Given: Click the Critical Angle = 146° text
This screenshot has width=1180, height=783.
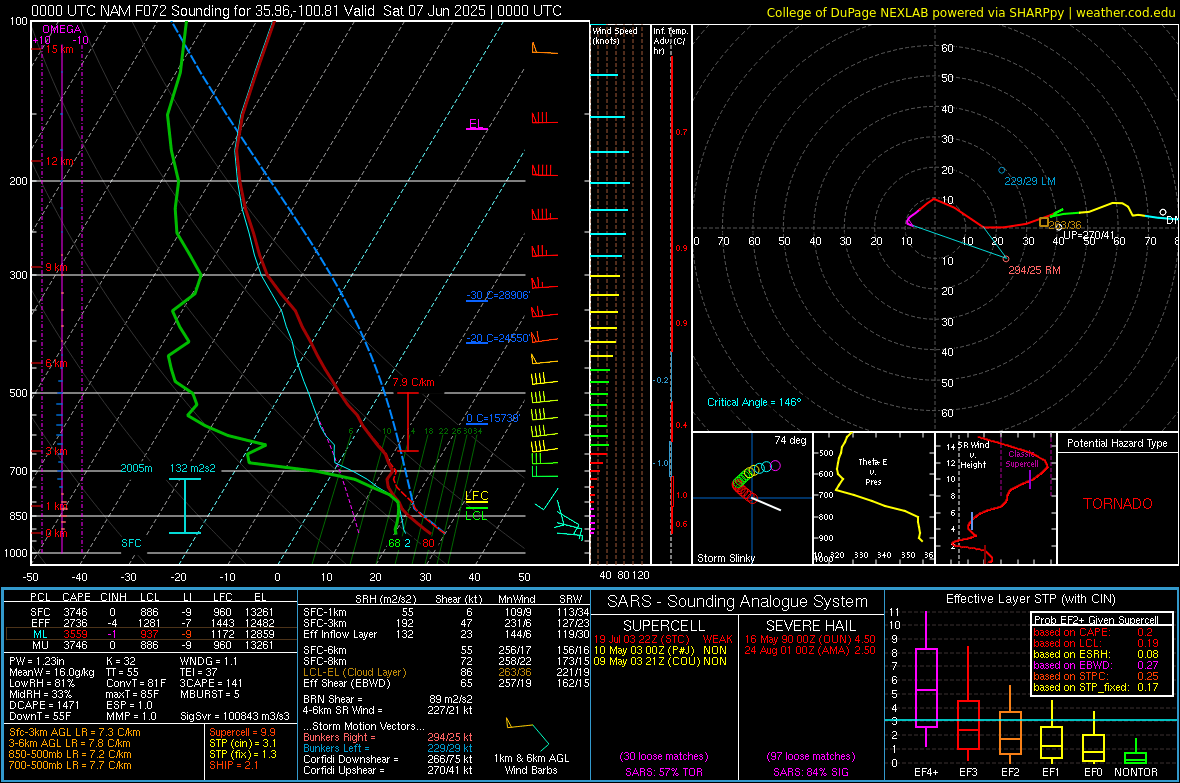Looking at the screenshot, I should click(754, 402).
